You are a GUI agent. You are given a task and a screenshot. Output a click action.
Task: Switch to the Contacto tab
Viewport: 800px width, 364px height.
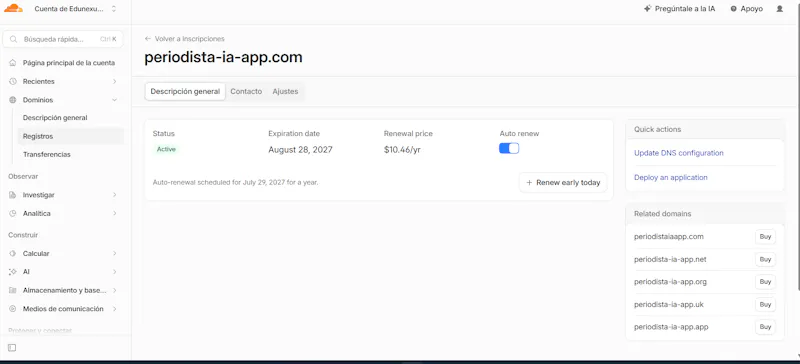246,91
